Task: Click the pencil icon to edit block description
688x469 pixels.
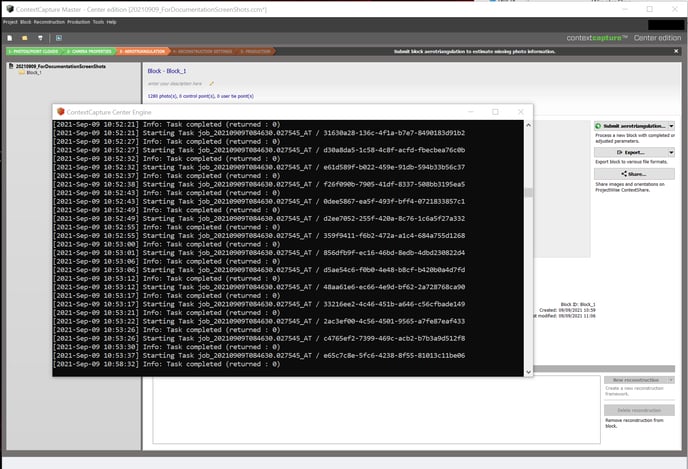Action: click(x=211, y=83)
